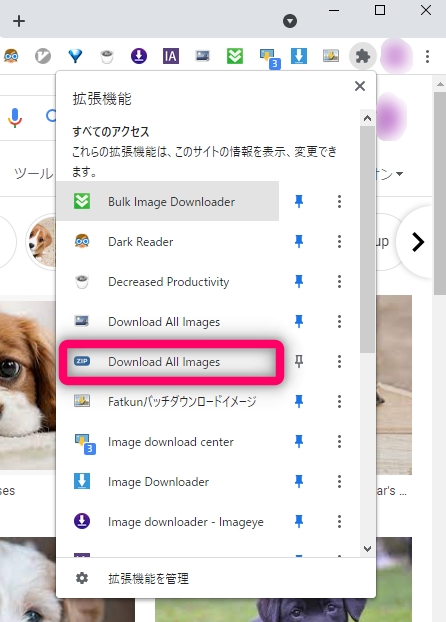
Task: Click the IA extension icon in toolbar
Action: point(171,56)
